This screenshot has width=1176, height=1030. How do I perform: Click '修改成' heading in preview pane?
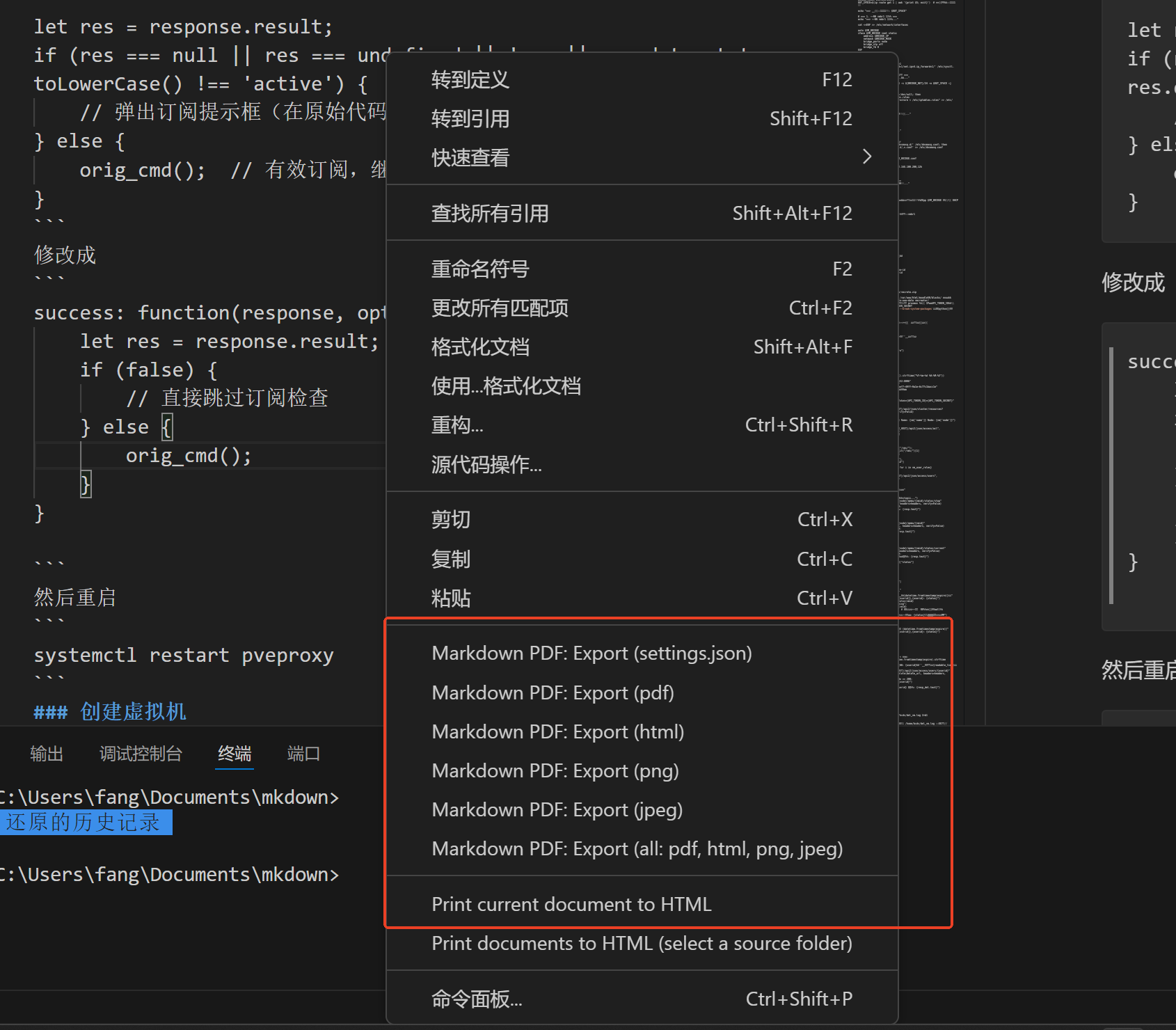click(x=1133, y=282)
